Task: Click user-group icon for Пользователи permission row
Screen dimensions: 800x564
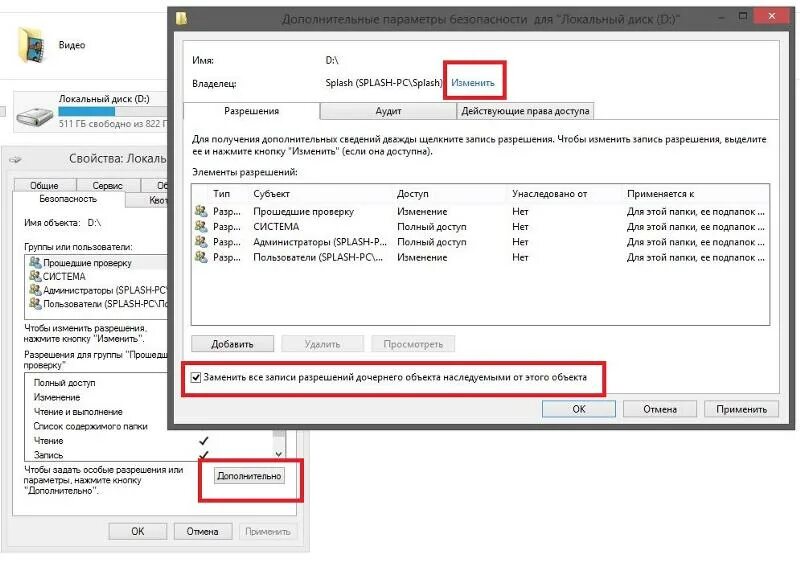Action: coord(201,257)
